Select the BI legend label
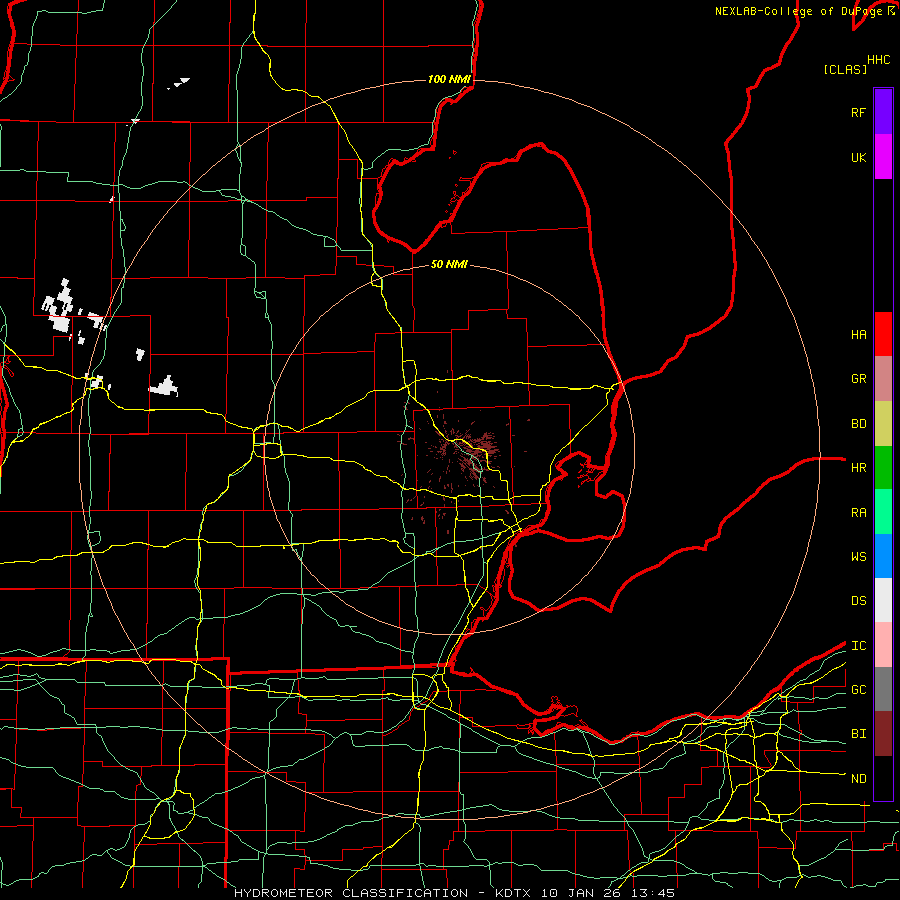The width and height of the screenshot is (900, 900). coord(858,734)
